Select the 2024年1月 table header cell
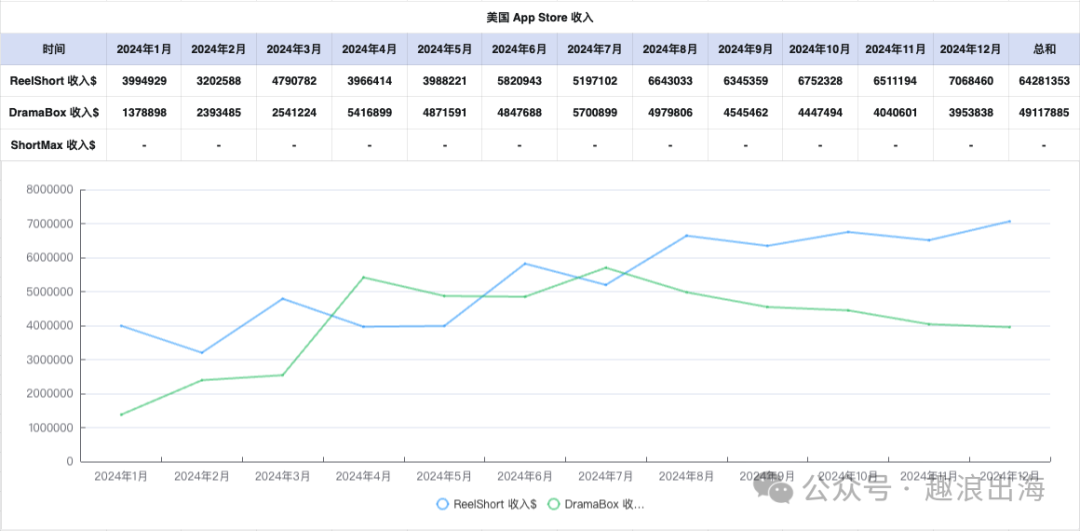 click(144, 49)
